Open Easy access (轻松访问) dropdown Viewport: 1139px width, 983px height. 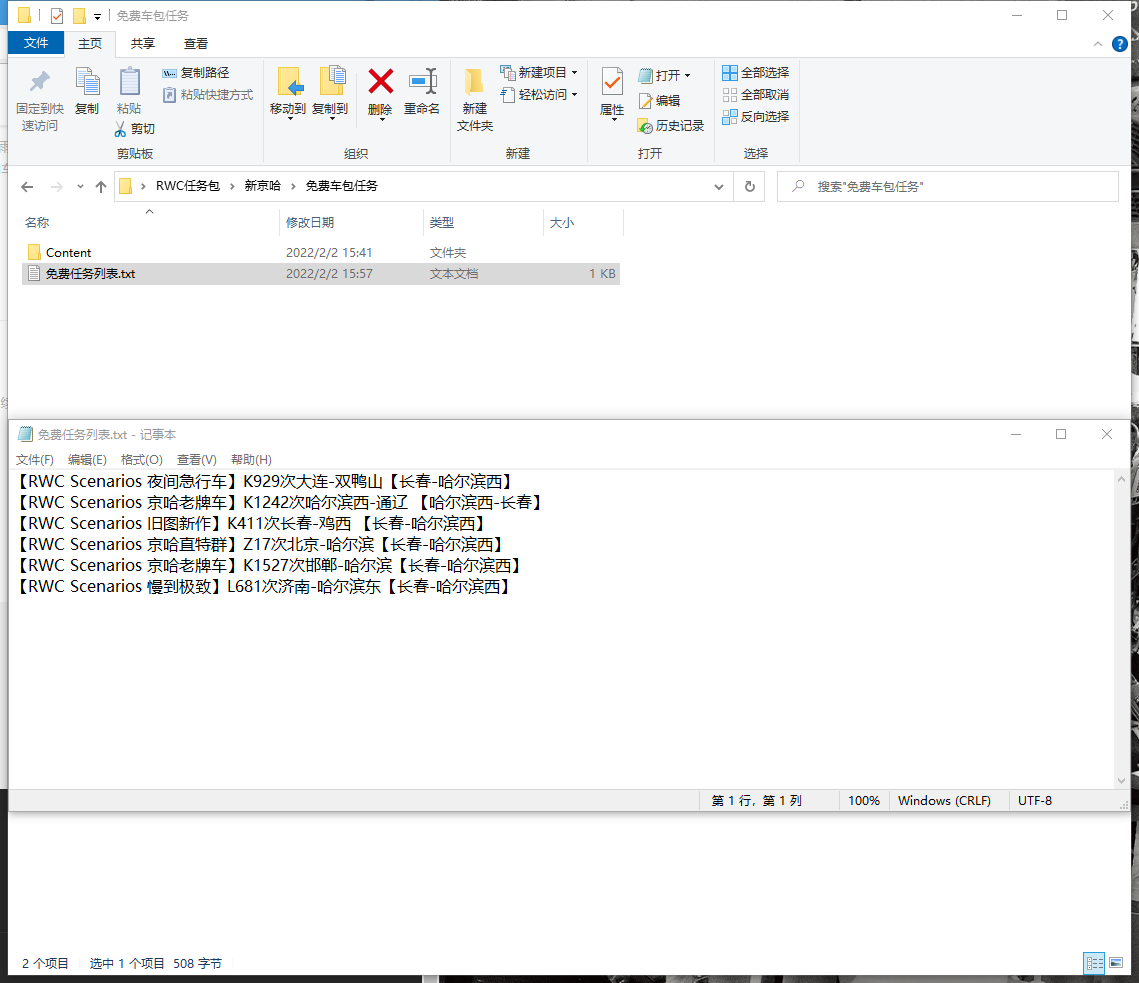(x=539, y=94)
